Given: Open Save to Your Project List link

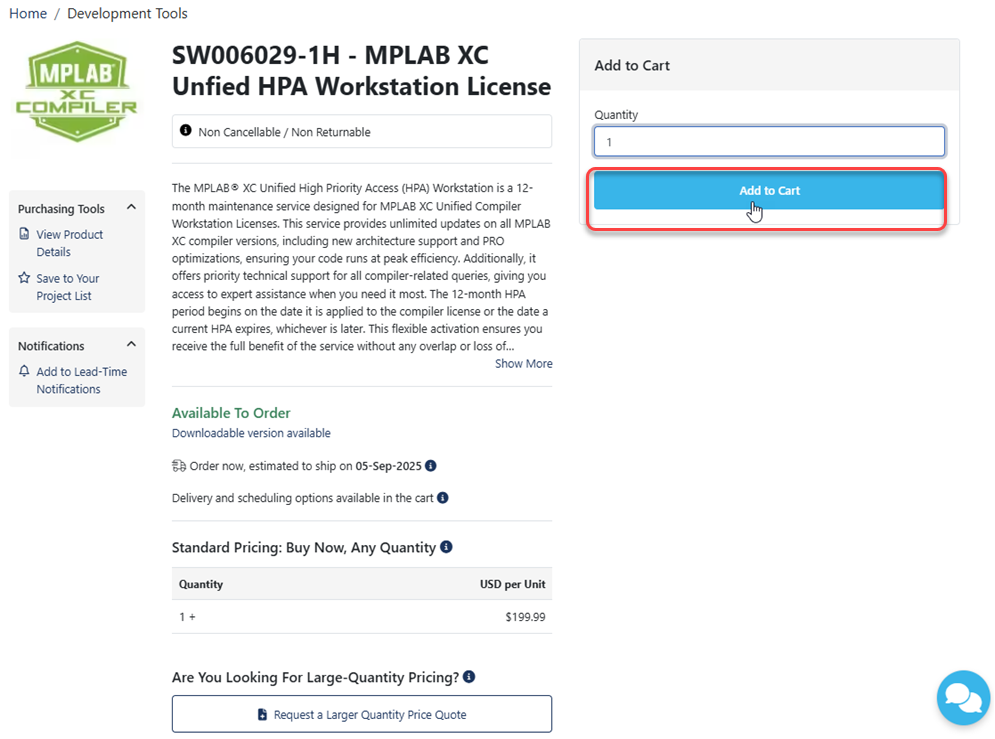Looking at the screenshot, I should (x=68, y=287).
